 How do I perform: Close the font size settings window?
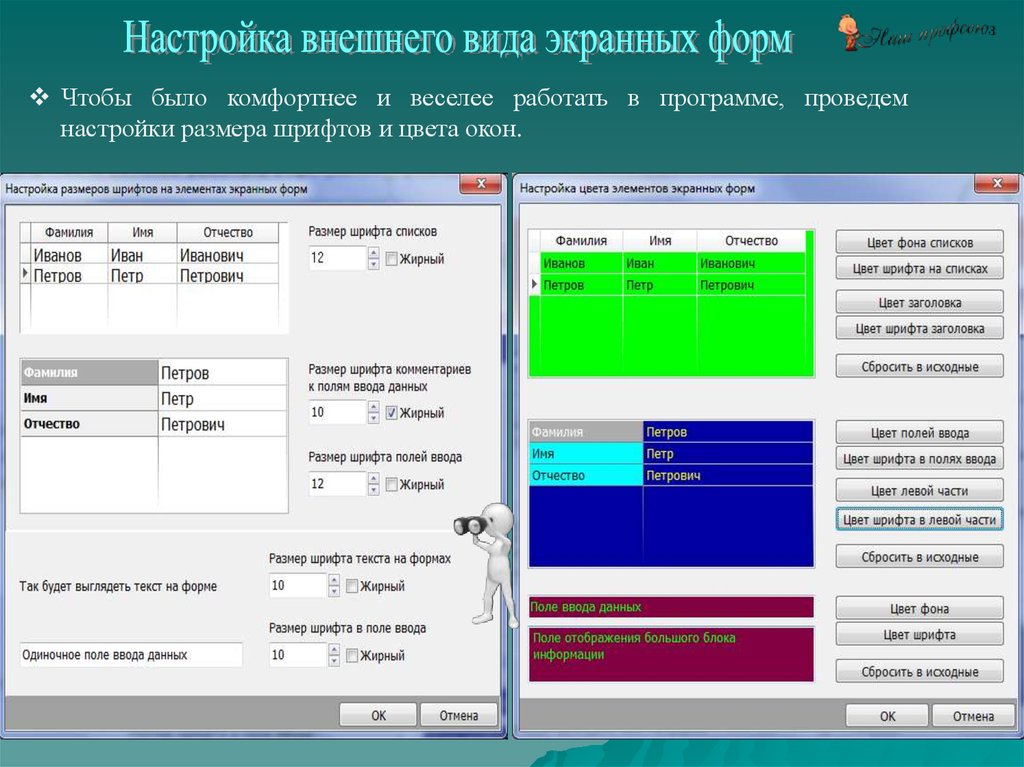480,184
